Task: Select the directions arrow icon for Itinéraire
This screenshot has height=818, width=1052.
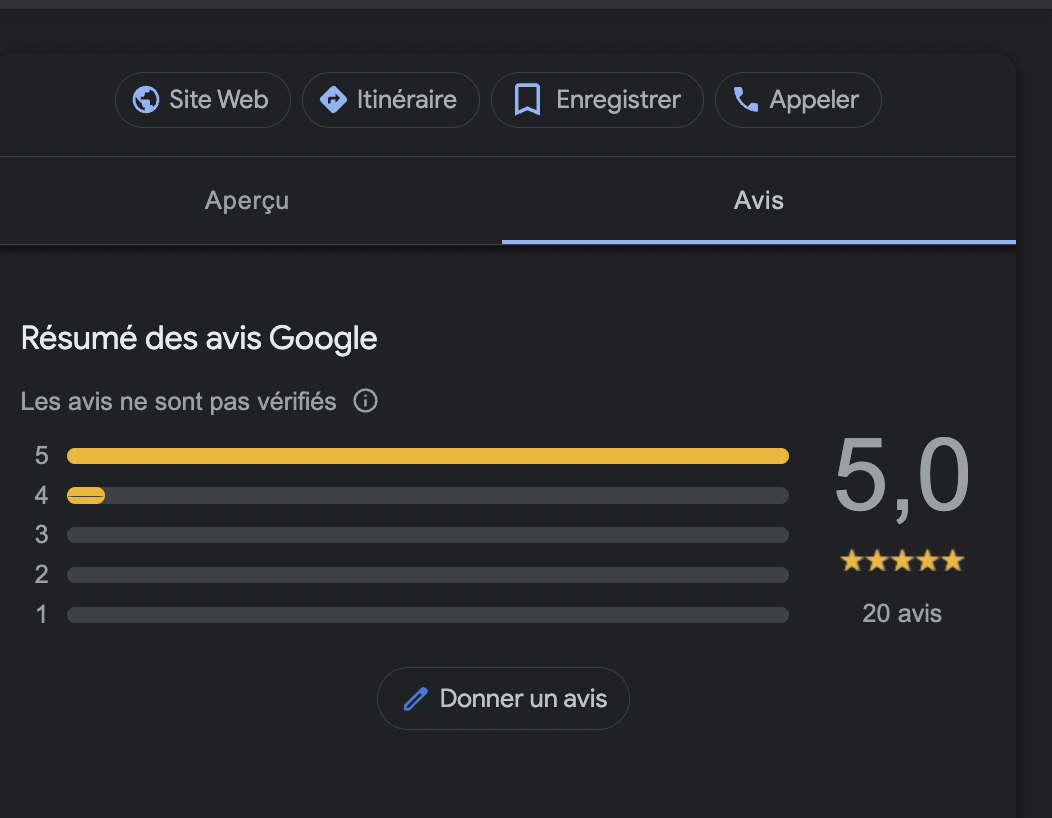Action: tap(334, 100)
